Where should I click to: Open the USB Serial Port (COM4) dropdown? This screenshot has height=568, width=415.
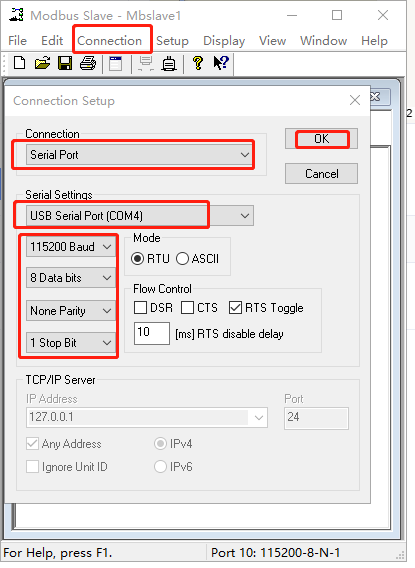(x=140, y=216)
